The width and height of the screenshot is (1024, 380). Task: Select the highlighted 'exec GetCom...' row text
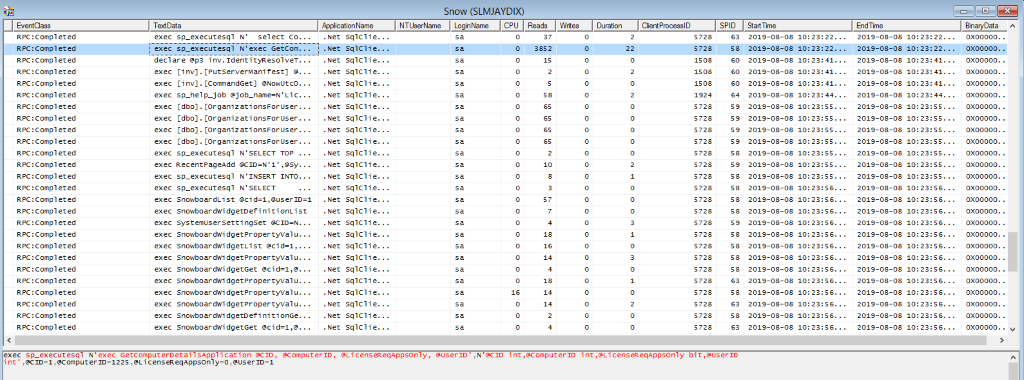click(x=234, y=49)
